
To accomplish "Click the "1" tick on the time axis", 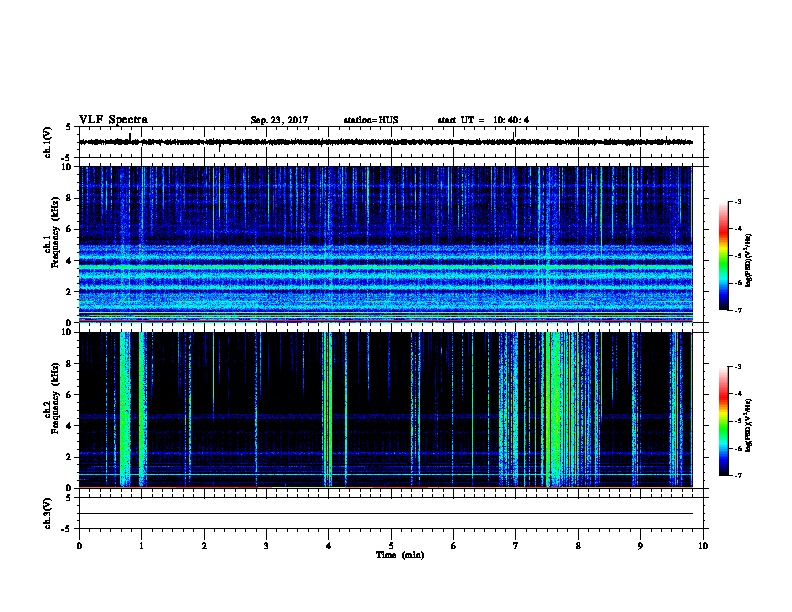I will pos(141,546).
